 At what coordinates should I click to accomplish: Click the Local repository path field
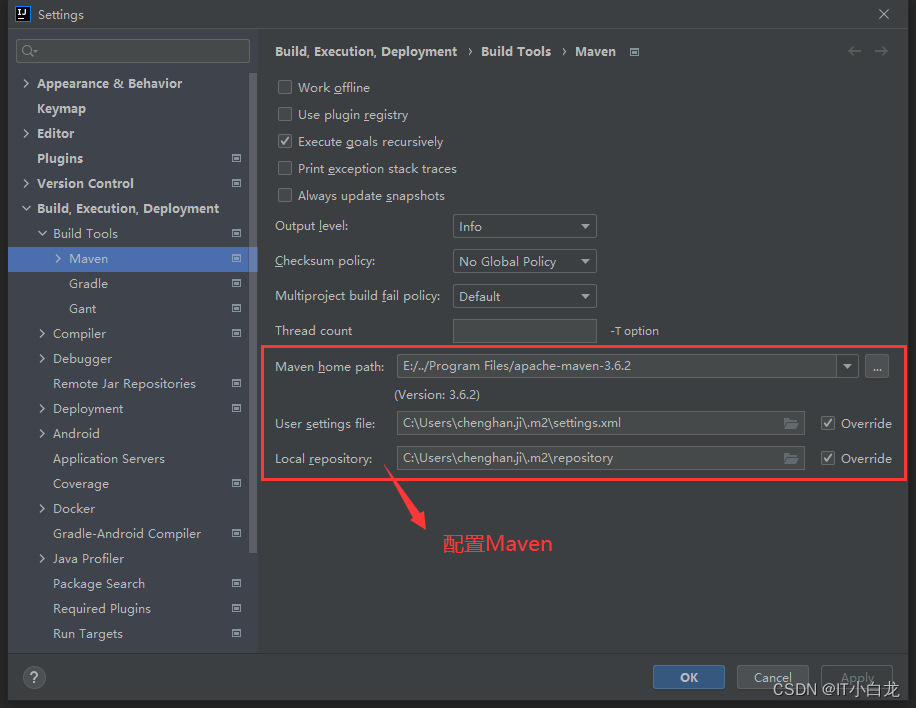601,459
